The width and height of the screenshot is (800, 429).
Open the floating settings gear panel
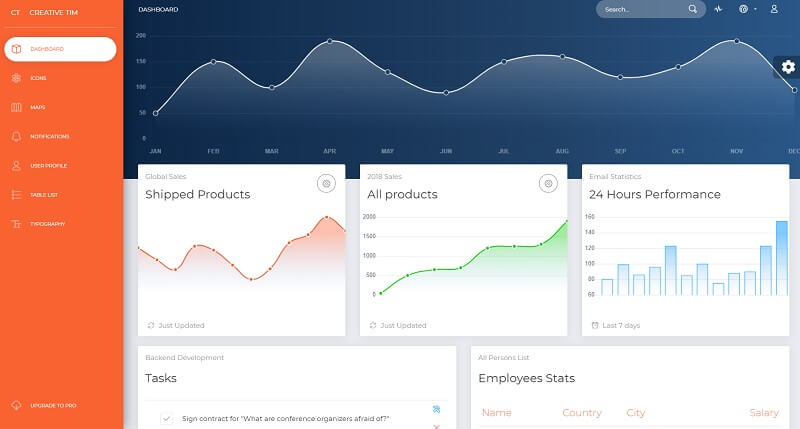click(788, 67)
